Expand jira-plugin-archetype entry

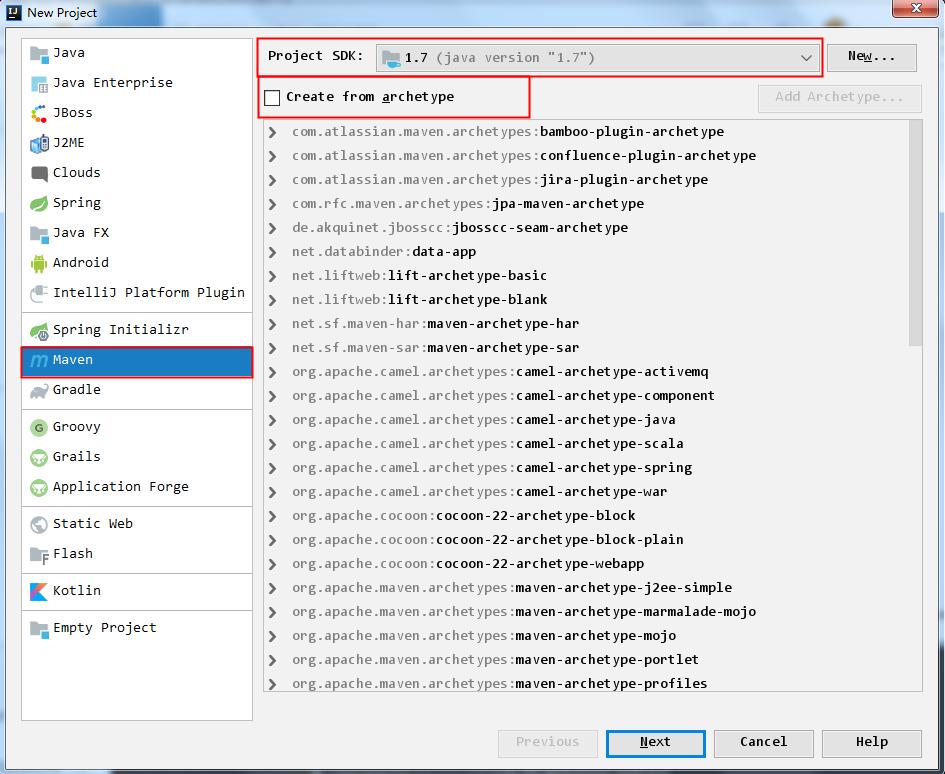(272, 180)
